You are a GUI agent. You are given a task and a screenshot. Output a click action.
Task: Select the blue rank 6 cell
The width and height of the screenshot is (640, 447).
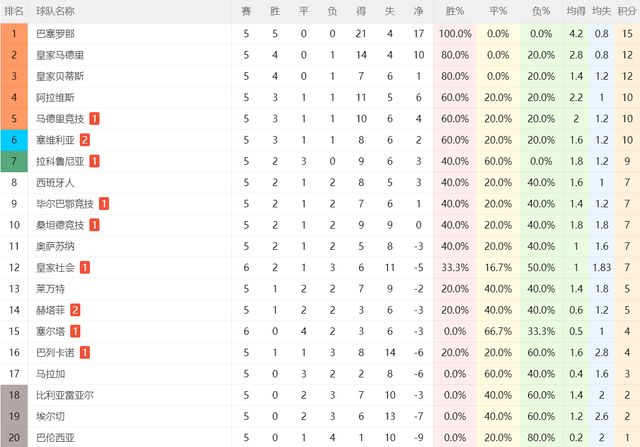(x=14, y=140)
